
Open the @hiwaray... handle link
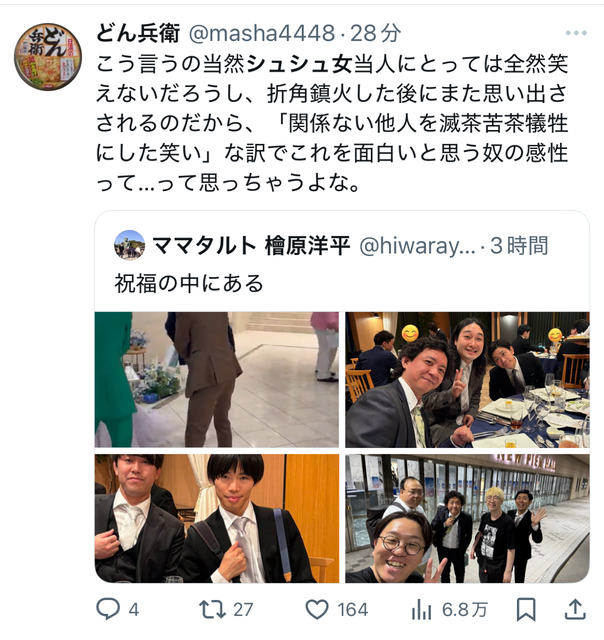[x=417, y=246]
